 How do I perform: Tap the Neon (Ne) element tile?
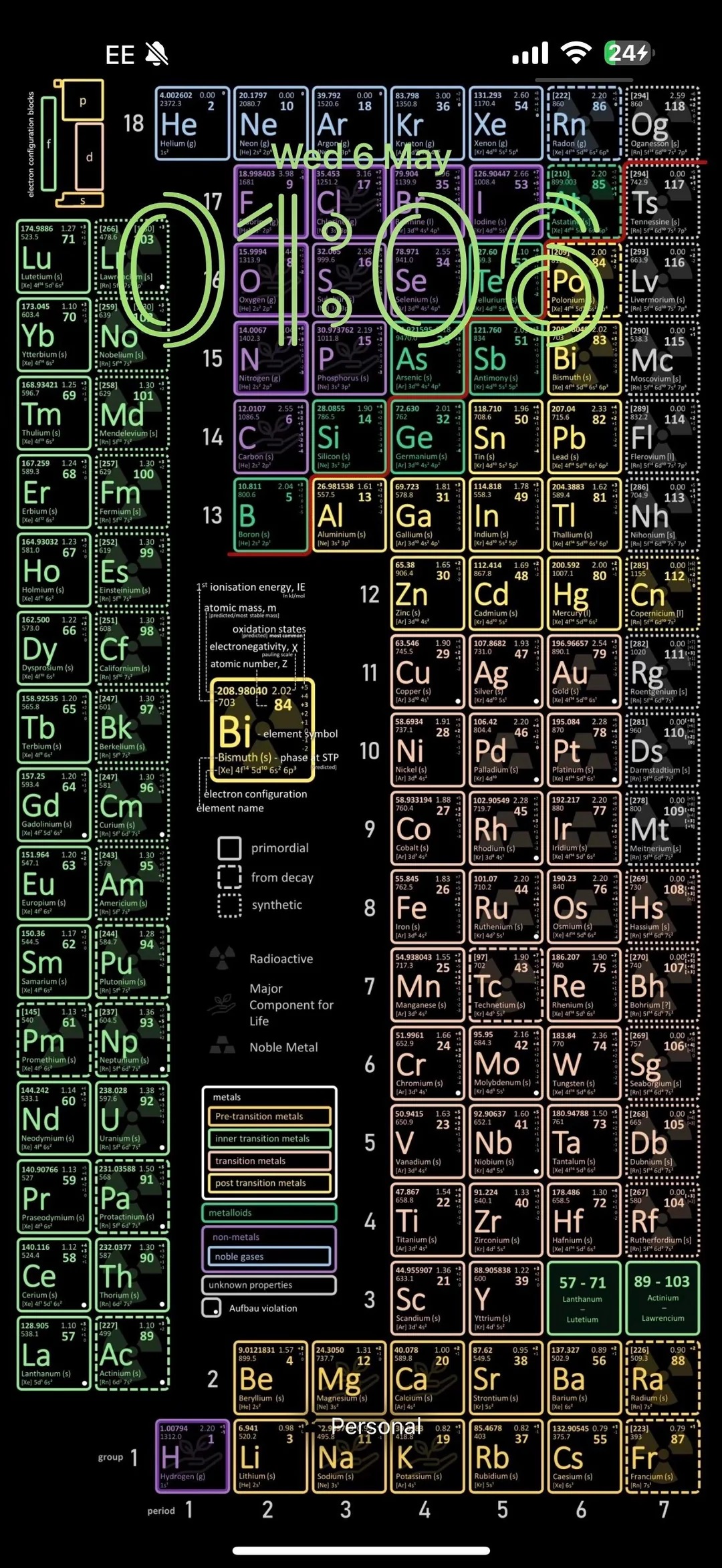271,123
